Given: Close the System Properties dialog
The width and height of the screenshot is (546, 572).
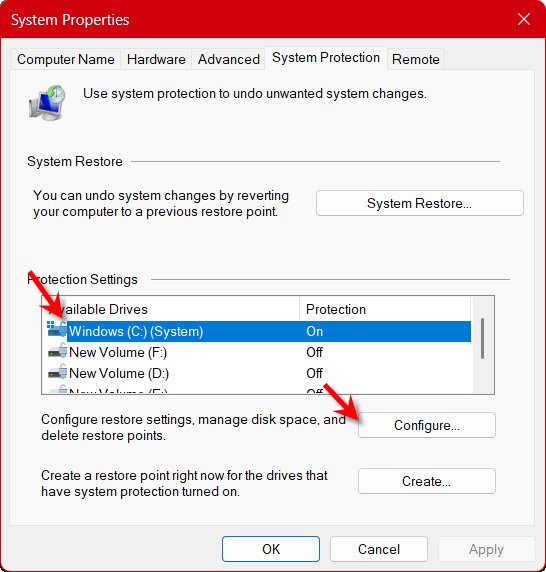Looking at the screenshot, I should coord(524,19).
